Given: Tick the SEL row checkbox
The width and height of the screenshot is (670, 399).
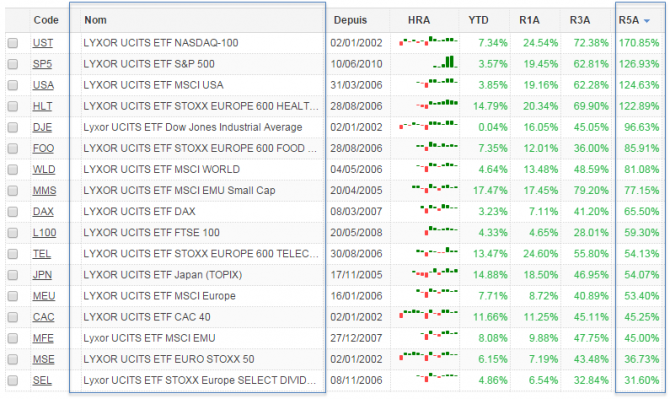Looking at the screenshot, I should pyautogui.click(x=13, y=380).
